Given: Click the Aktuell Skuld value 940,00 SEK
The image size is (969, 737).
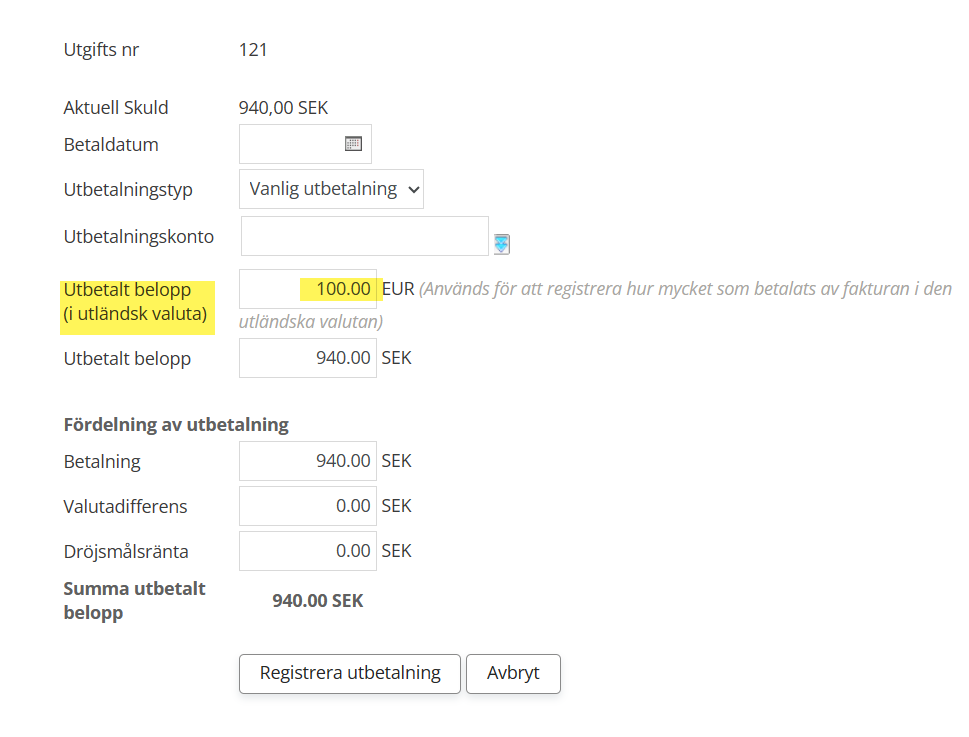Looking at the screenshot, I should pos(283,108).
